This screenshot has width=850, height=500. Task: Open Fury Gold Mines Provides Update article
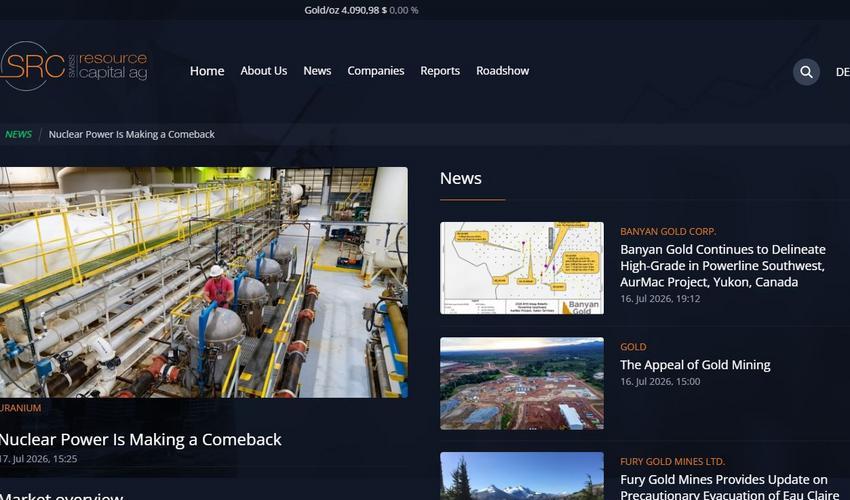[x=729, y=486]
